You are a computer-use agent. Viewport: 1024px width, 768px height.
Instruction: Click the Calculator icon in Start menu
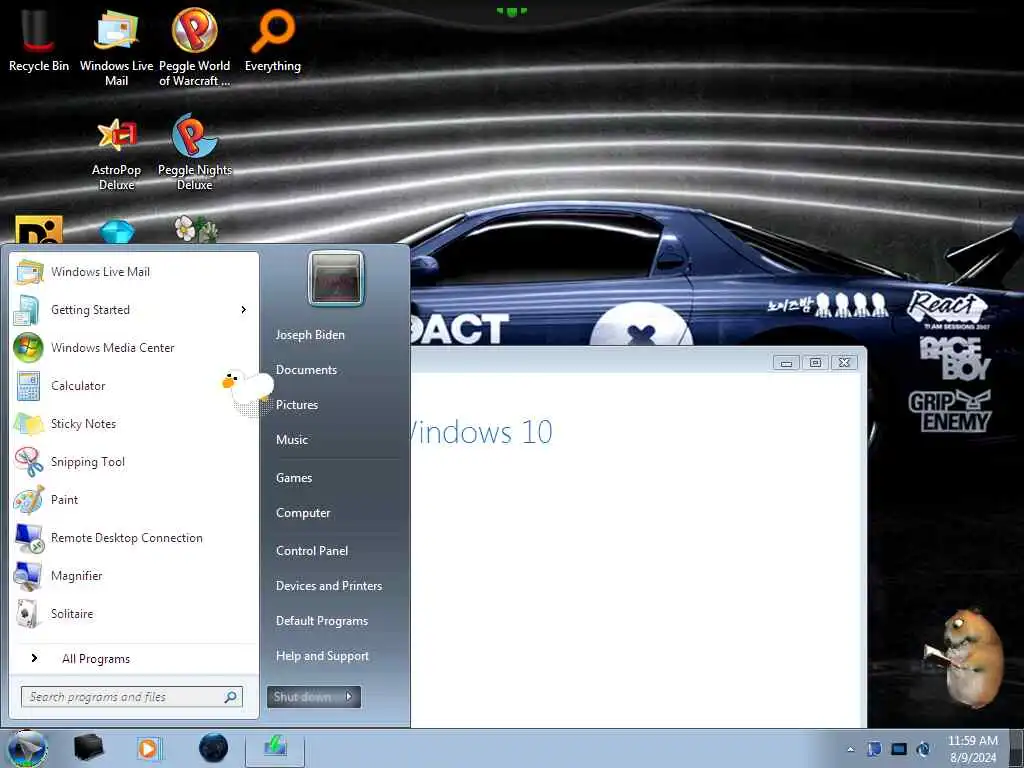28,386
